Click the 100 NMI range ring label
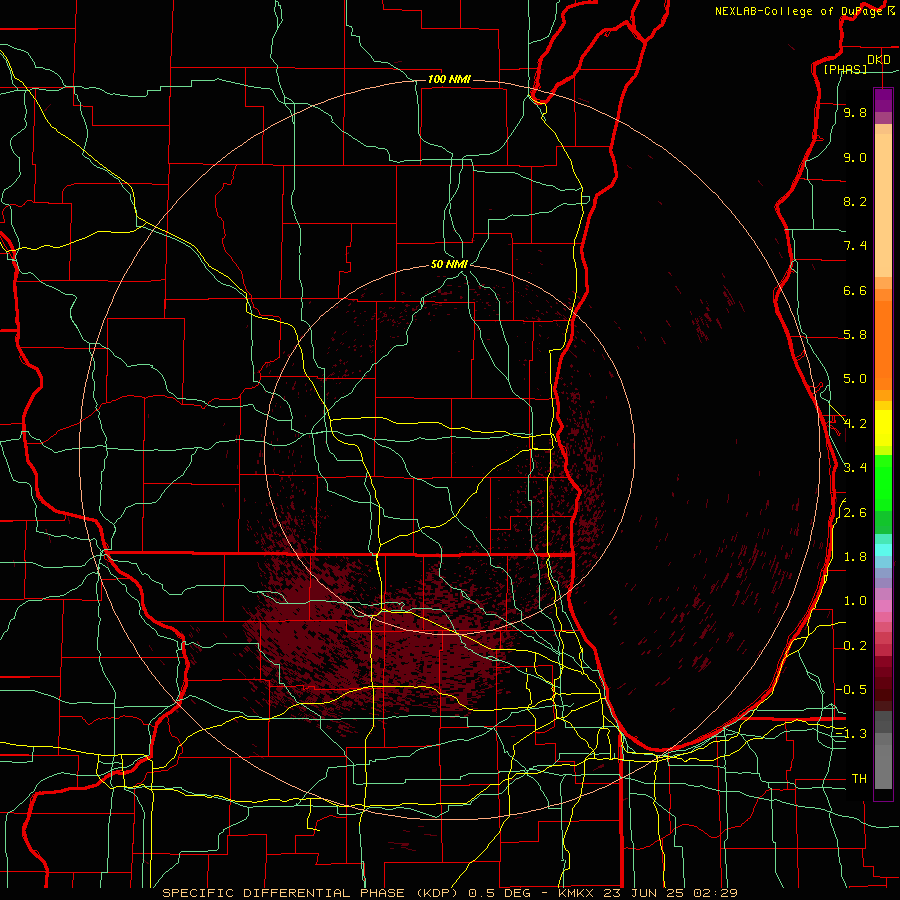This screenshot has height=900, width=900. click(x=449, y=79)
